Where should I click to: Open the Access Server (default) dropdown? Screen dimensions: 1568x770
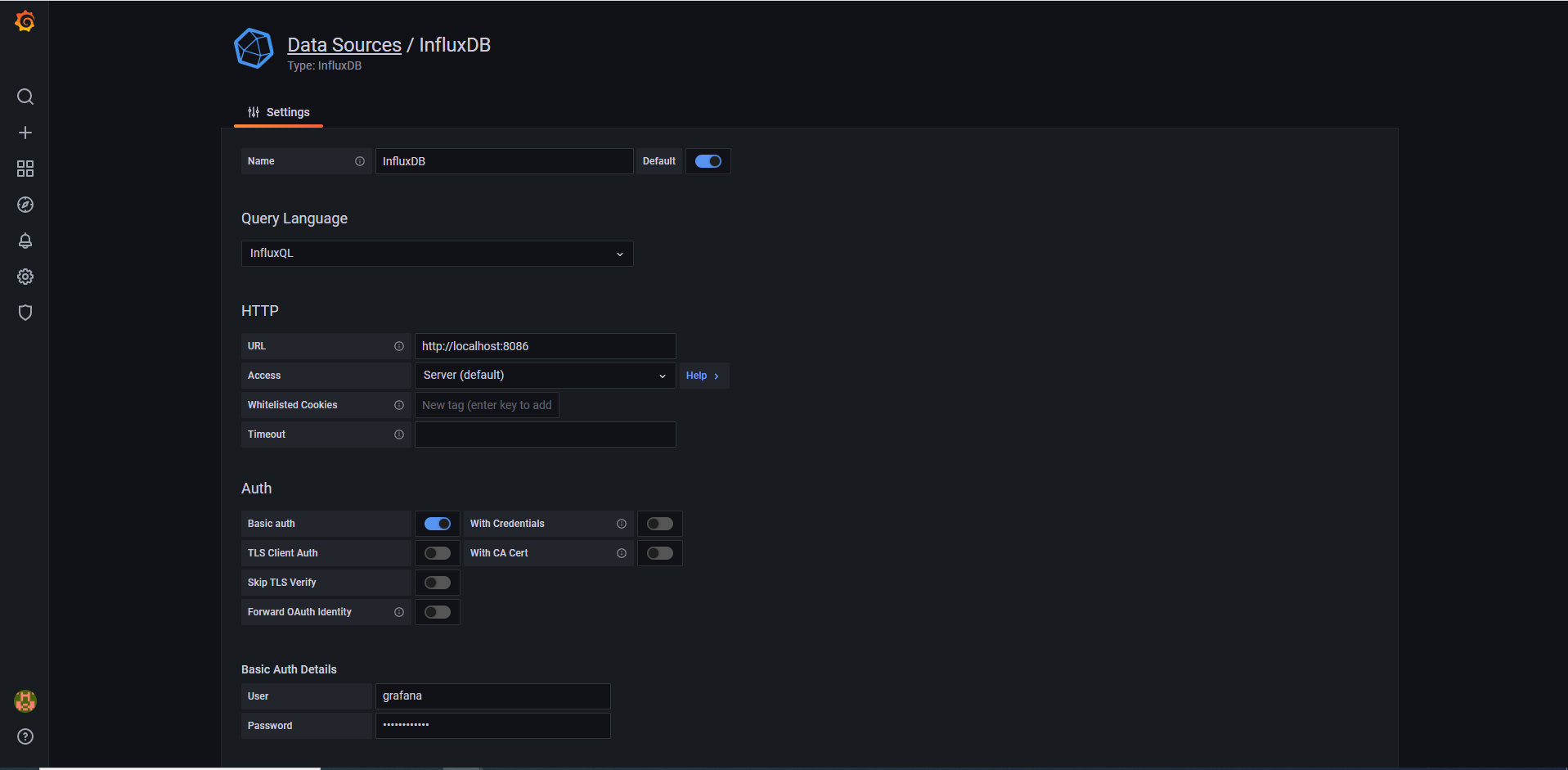click(x=546, y=376)
